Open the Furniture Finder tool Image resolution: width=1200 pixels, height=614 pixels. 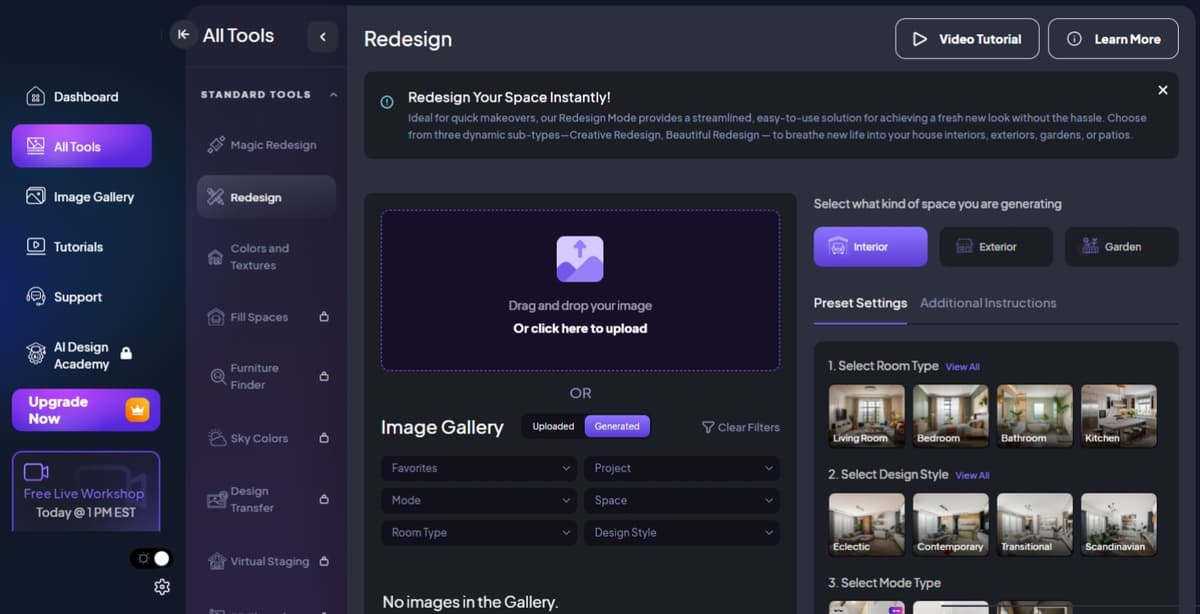[266, 376]
